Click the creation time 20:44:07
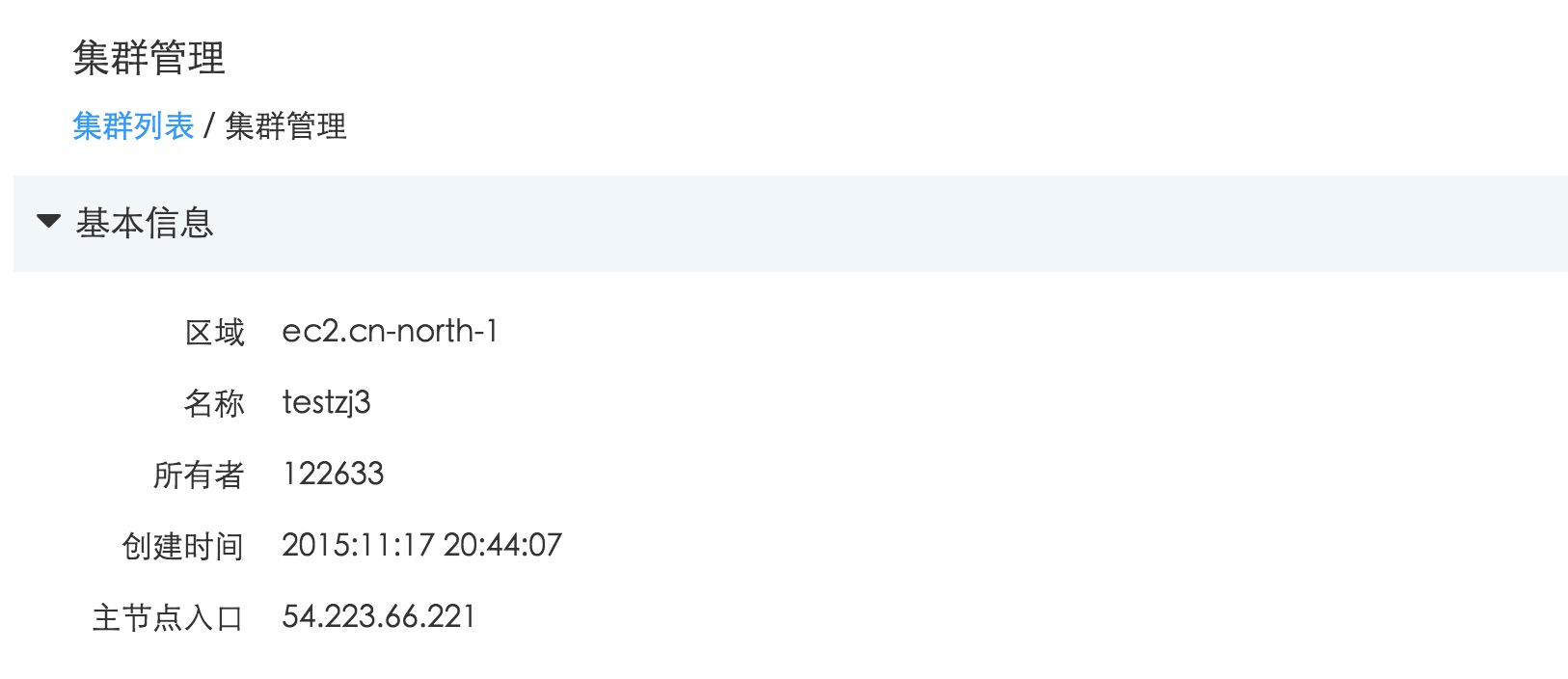 click(x=502, y=545)
